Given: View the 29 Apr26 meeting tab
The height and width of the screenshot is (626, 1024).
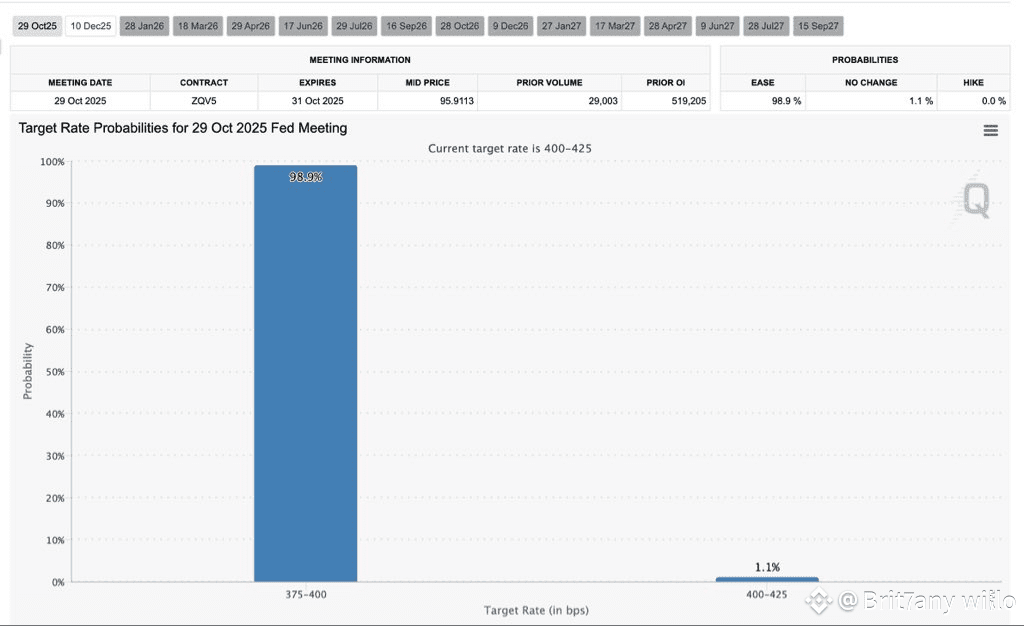Looking at the screenshot, I should [x=251, y=26].
